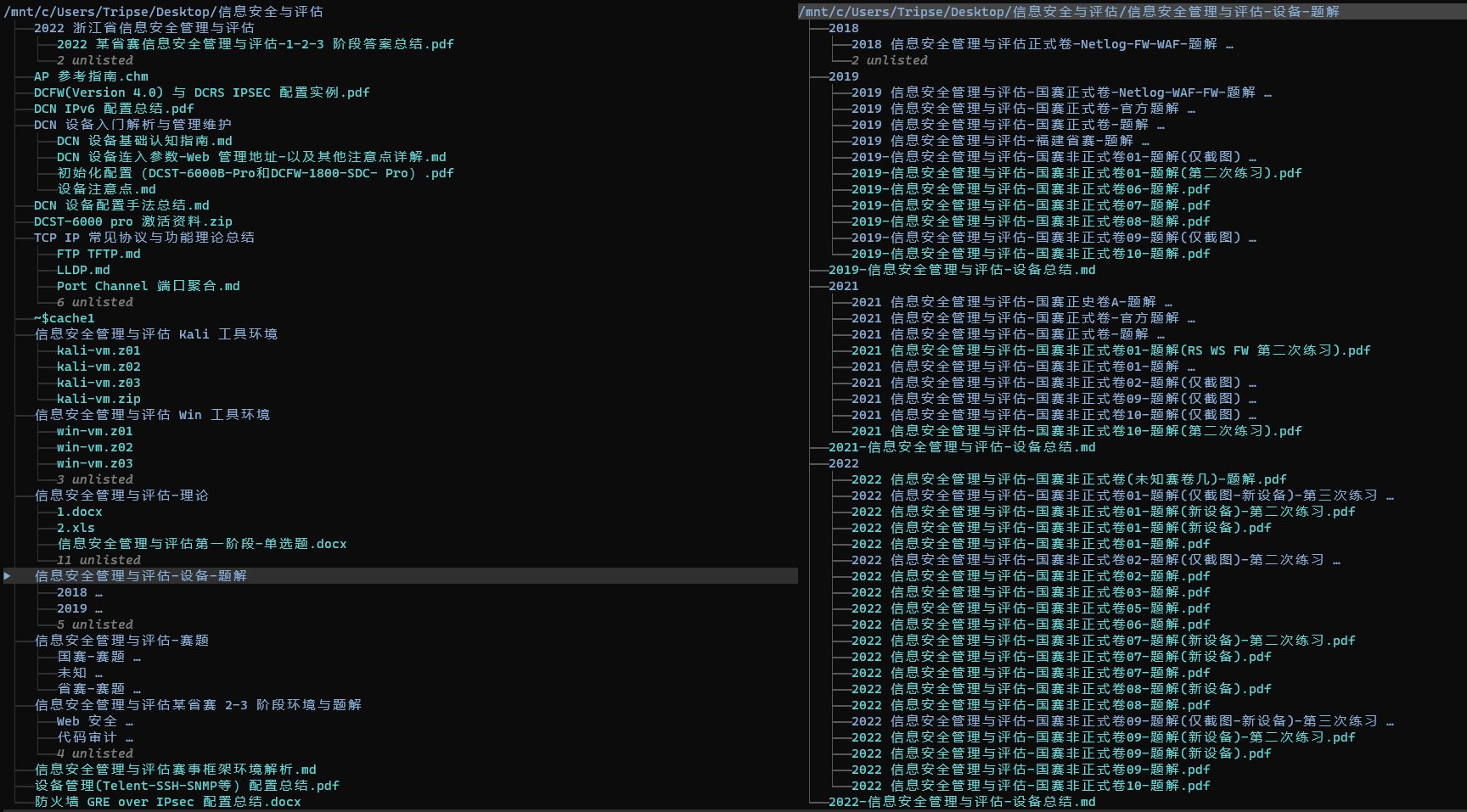Screen dimensions: 1467x812
Task: Select 2021-信息安全管理与评估-设备总结.md
Action: pos(963,446)
